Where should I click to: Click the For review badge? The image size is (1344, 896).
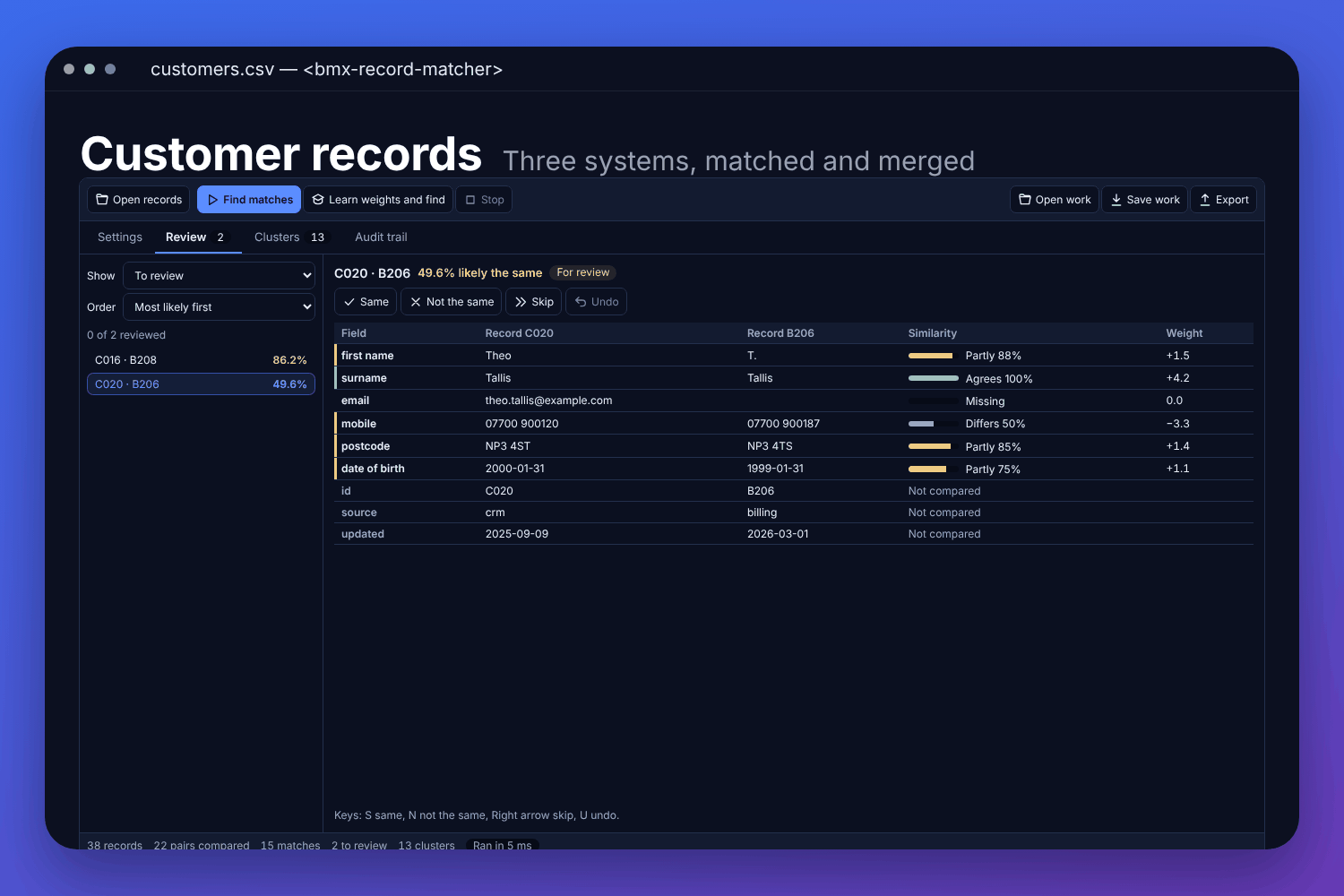pos(583,272)
